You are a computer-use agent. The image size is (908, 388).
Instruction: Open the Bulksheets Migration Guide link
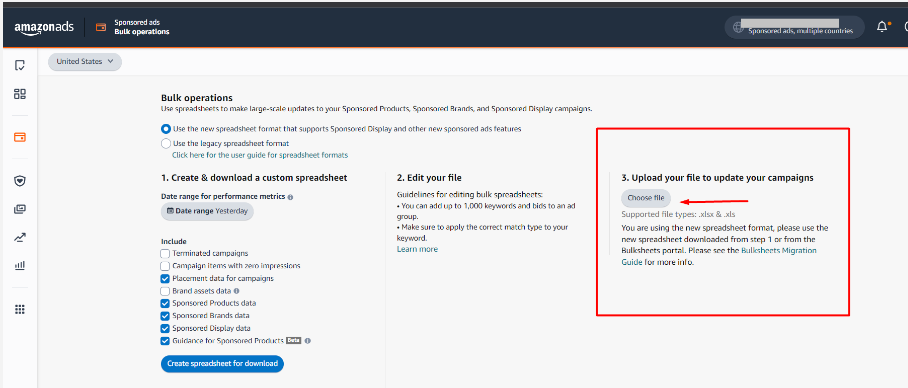click(x=719, y=256)
